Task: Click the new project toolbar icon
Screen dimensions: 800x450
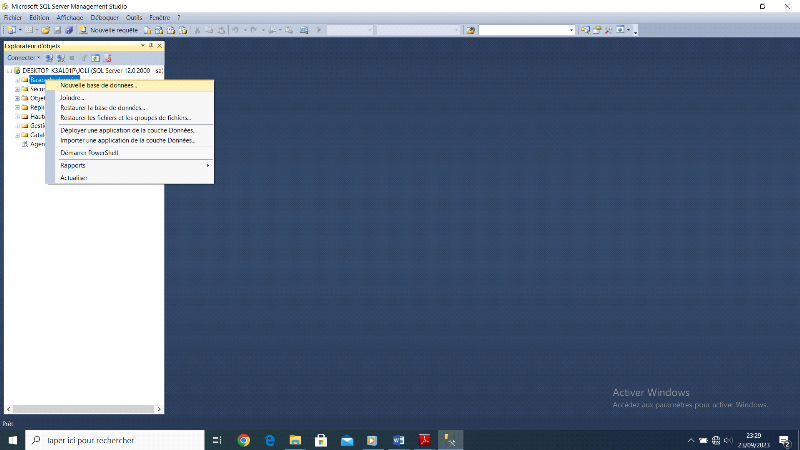Action: click(x=11, y=30)
